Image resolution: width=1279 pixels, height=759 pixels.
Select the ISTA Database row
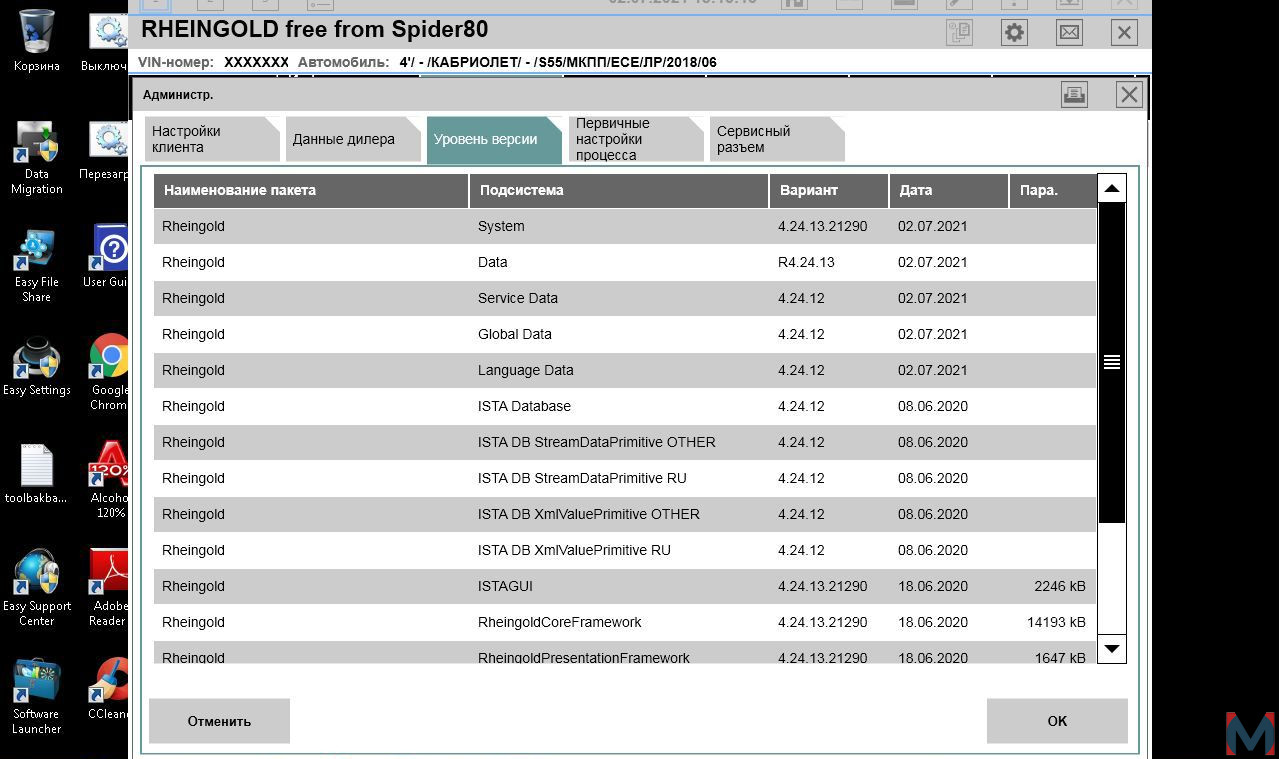(x=625, y=406)
